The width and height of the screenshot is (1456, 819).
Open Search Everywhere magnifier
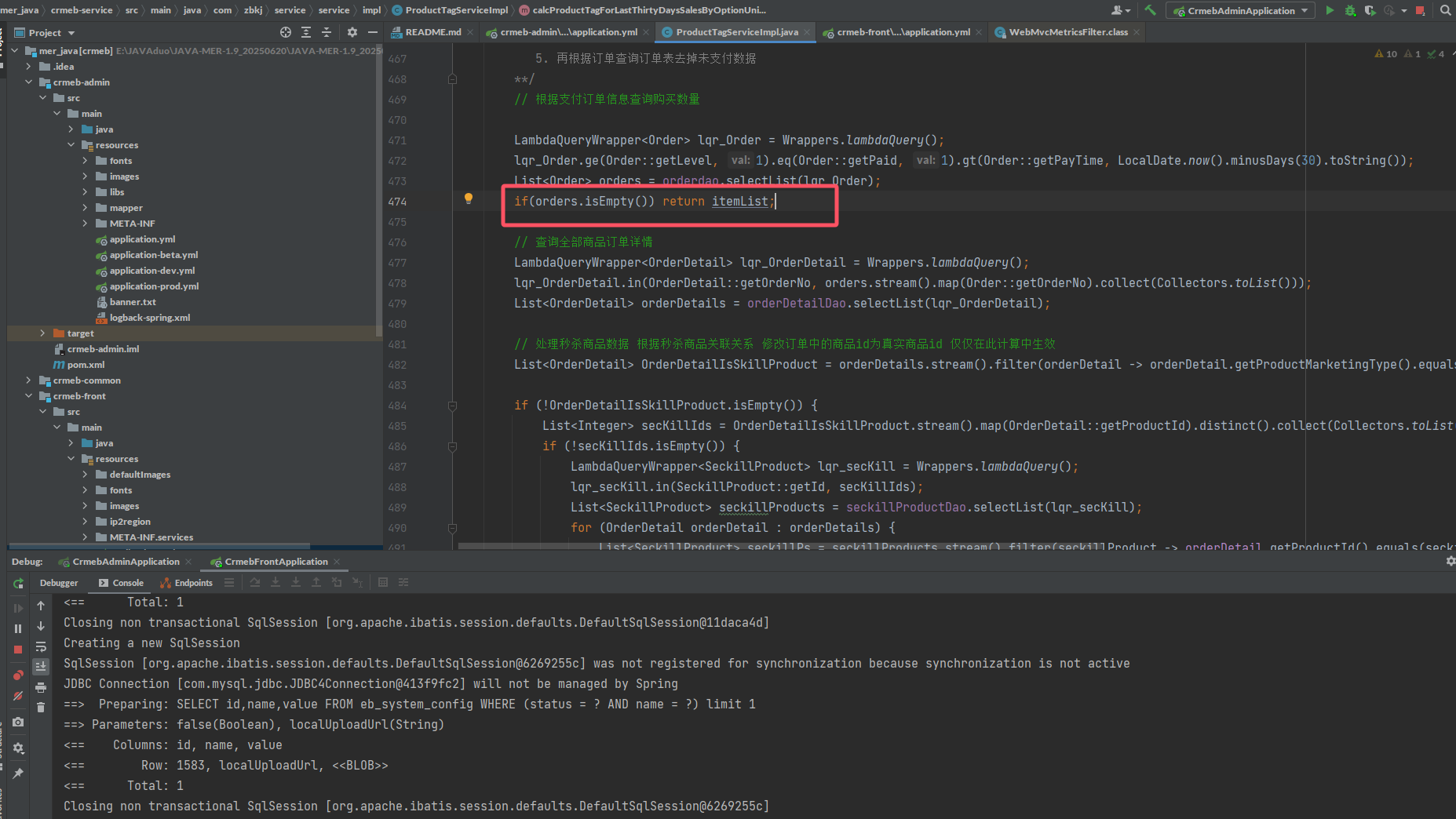tap(1445, 10)
